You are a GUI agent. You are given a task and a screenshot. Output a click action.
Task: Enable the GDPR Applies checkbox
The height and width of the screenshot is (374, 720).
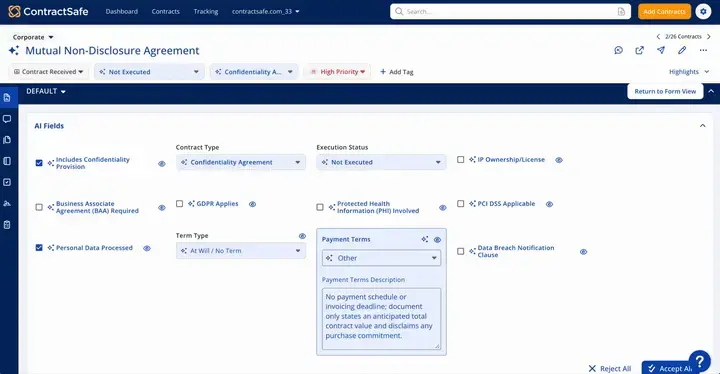180,204
